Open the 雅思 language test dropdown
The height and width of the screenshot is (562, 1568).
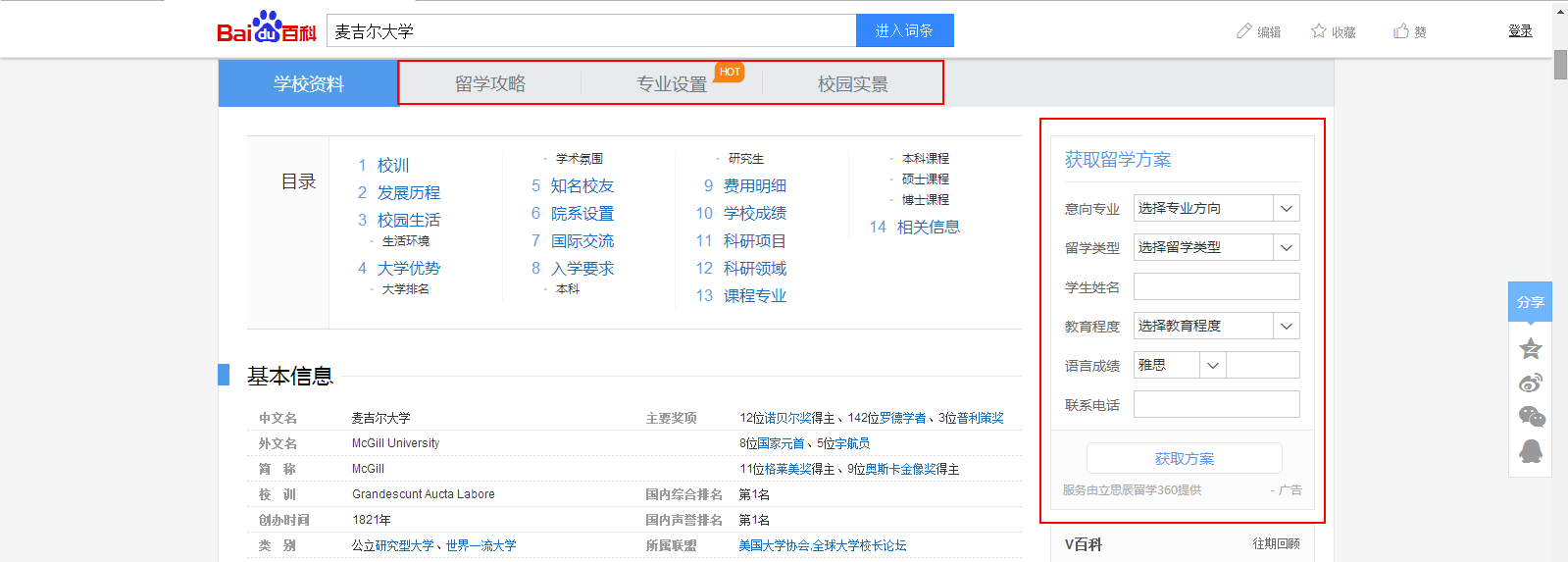coord(1180,365)
